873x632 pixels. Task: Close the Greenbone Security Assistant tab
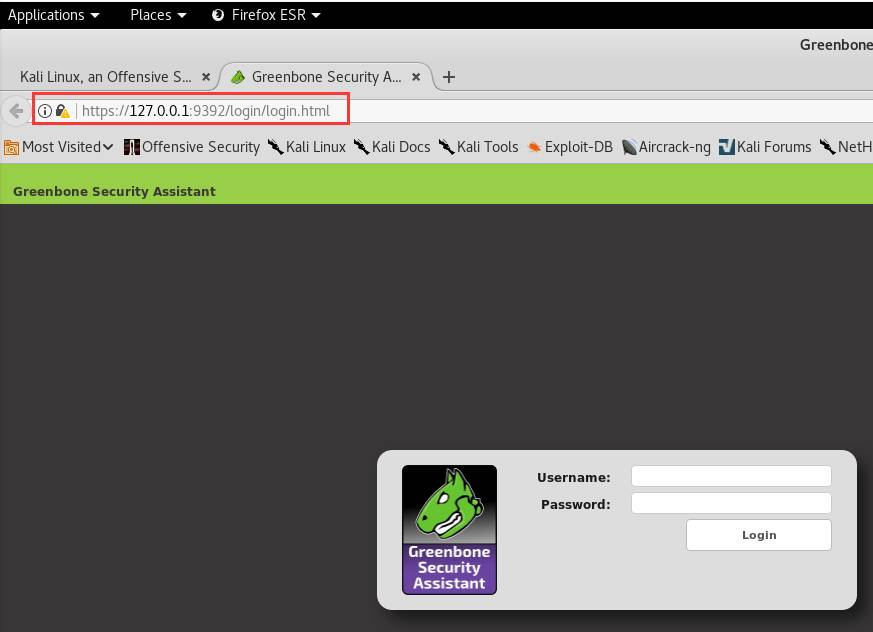pyautogui.click(x=416, y=77)
